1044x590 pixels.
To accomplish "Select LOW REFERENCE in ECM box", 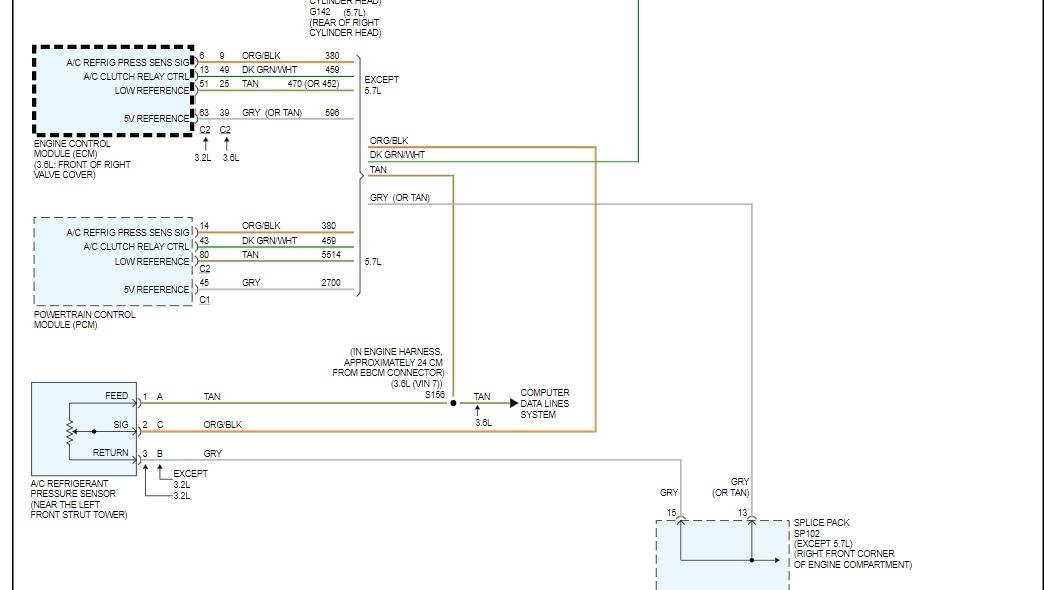I will [x=152, y=91].
